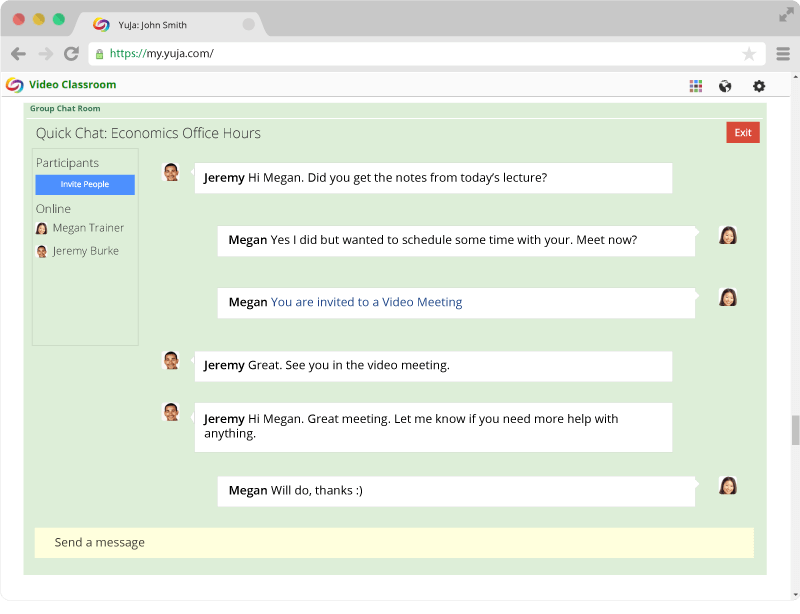Click the browser forward arrow

46,54
